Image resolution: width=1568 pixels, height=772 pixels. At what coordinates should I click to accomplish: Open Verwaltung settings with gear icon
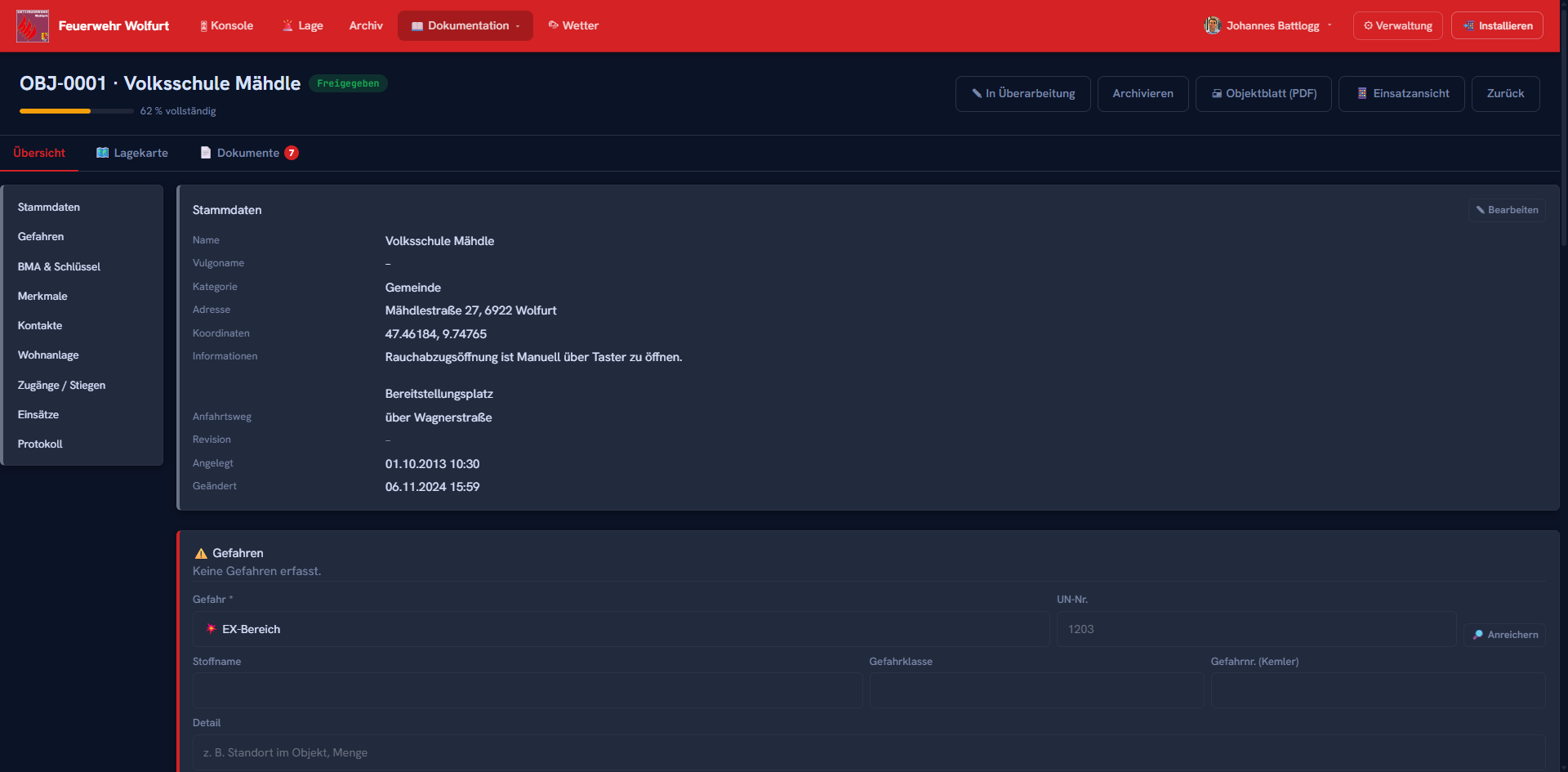tap(1398, 25)
